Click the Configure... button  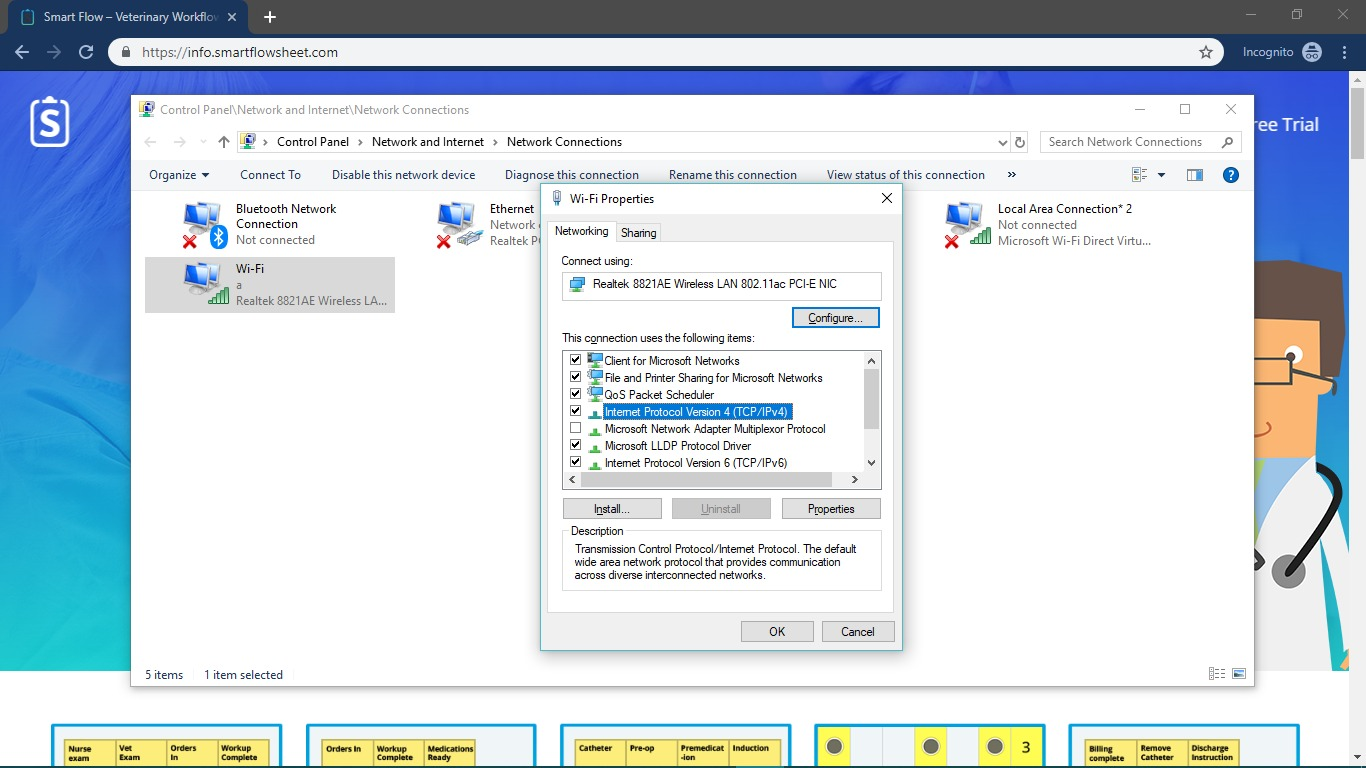835,318
